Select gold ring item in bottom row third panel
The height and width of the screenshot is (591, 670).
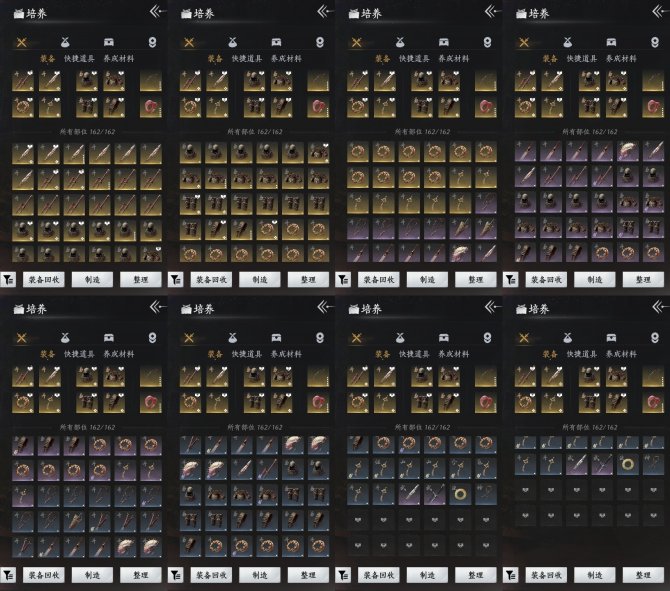tap(460, 494)
